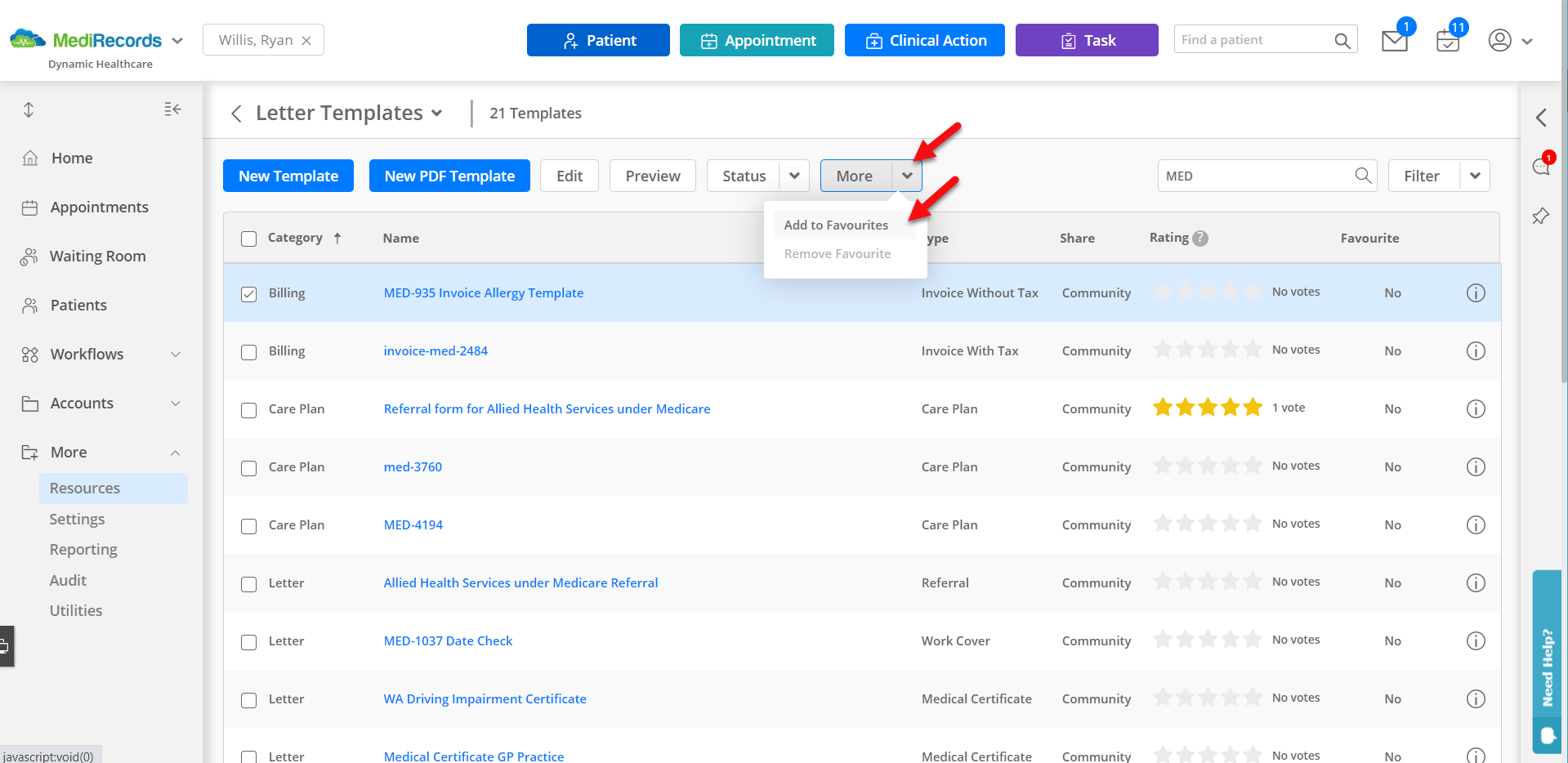Show info for WA Driving Impairment Certificate row
This screenshot has width=1568, height=763.
pyautogui.click(x=1476, y=698)
